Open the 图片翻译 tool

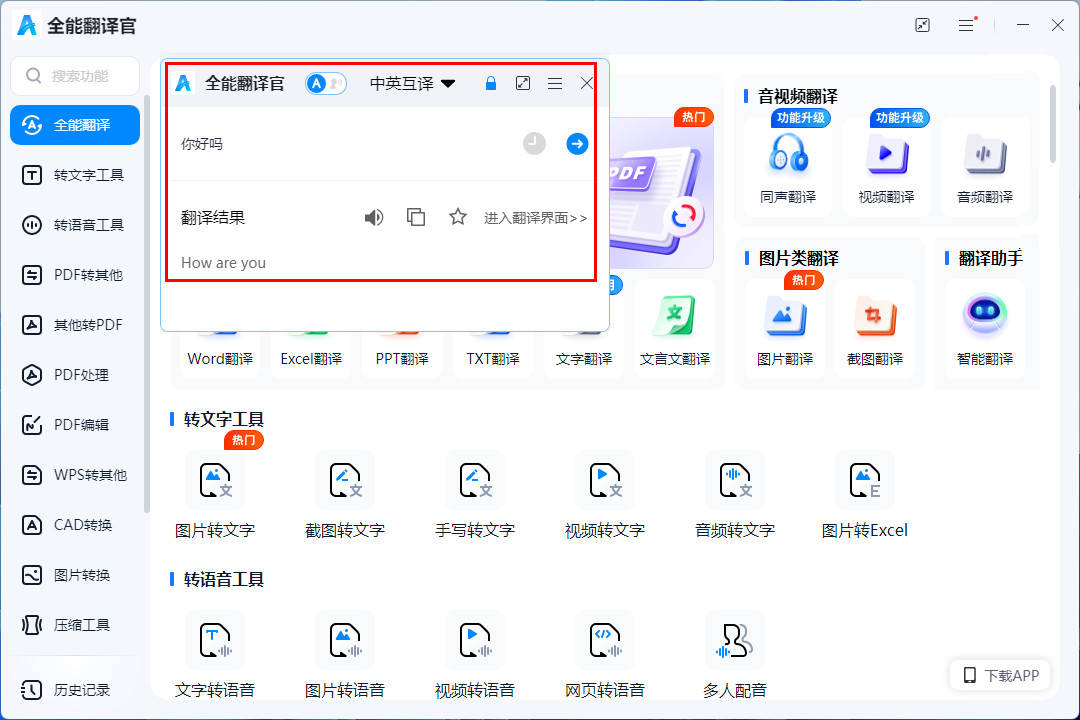coord(785,329)
